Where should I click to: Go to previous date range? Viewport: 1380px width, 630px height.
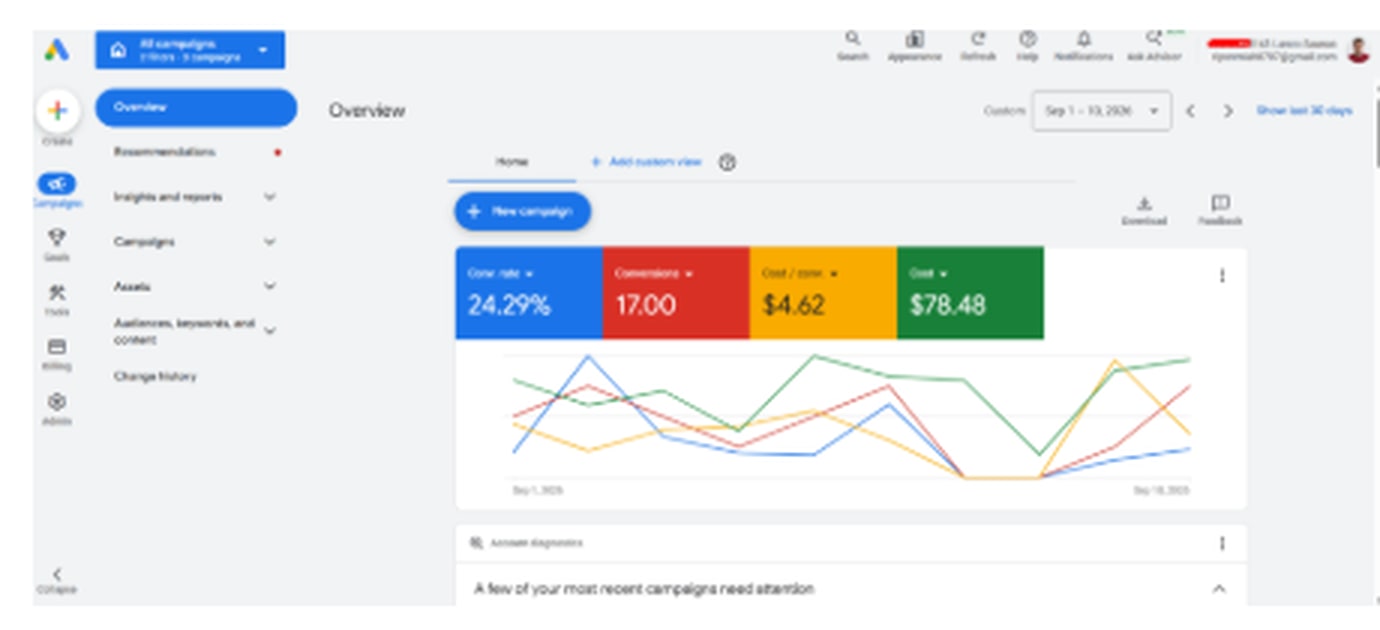tap(1190, 111)
